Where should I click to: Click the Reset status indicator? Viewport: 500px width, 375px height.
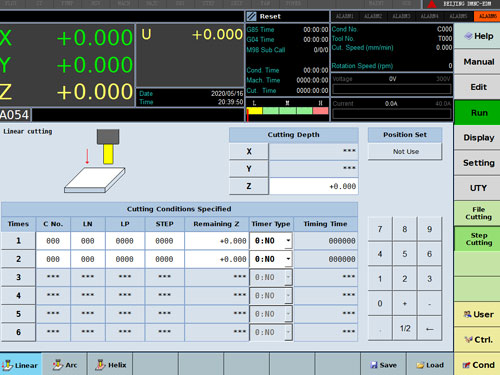click(x=287, y=16)
